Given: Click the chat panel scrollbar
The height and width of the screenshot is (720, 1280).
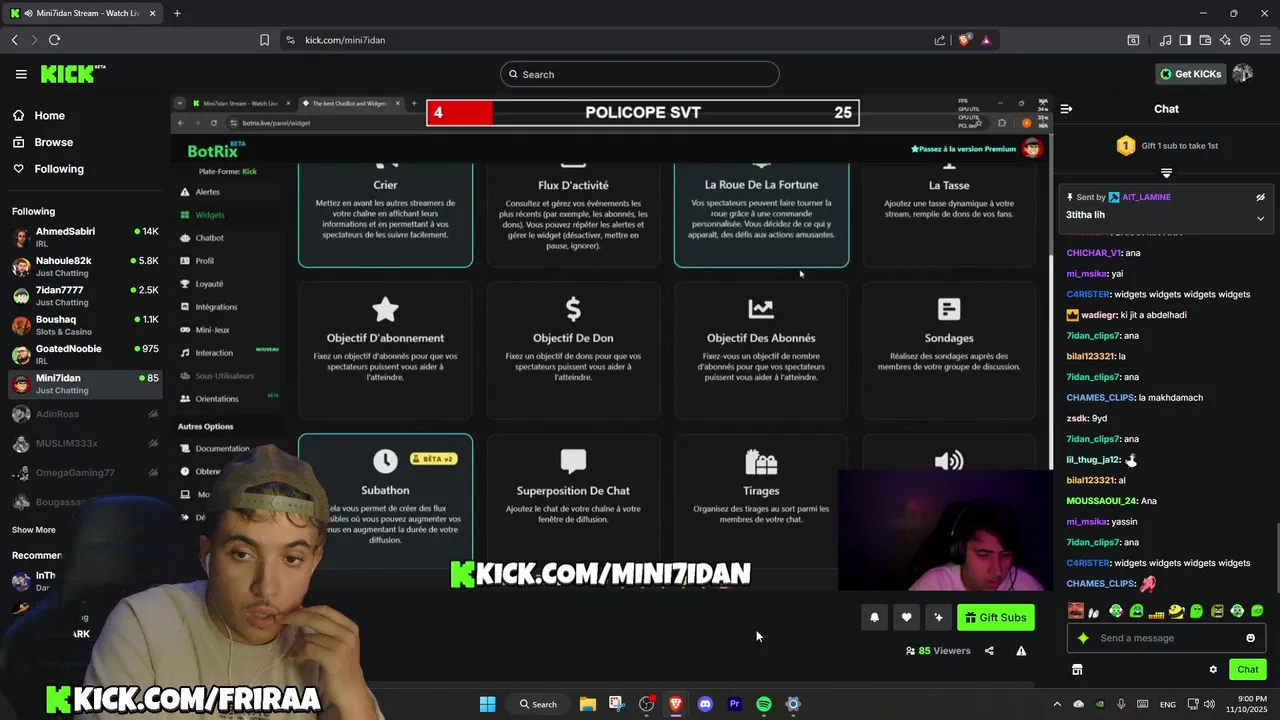Looking at the screenshot, I should point(1276,558).
